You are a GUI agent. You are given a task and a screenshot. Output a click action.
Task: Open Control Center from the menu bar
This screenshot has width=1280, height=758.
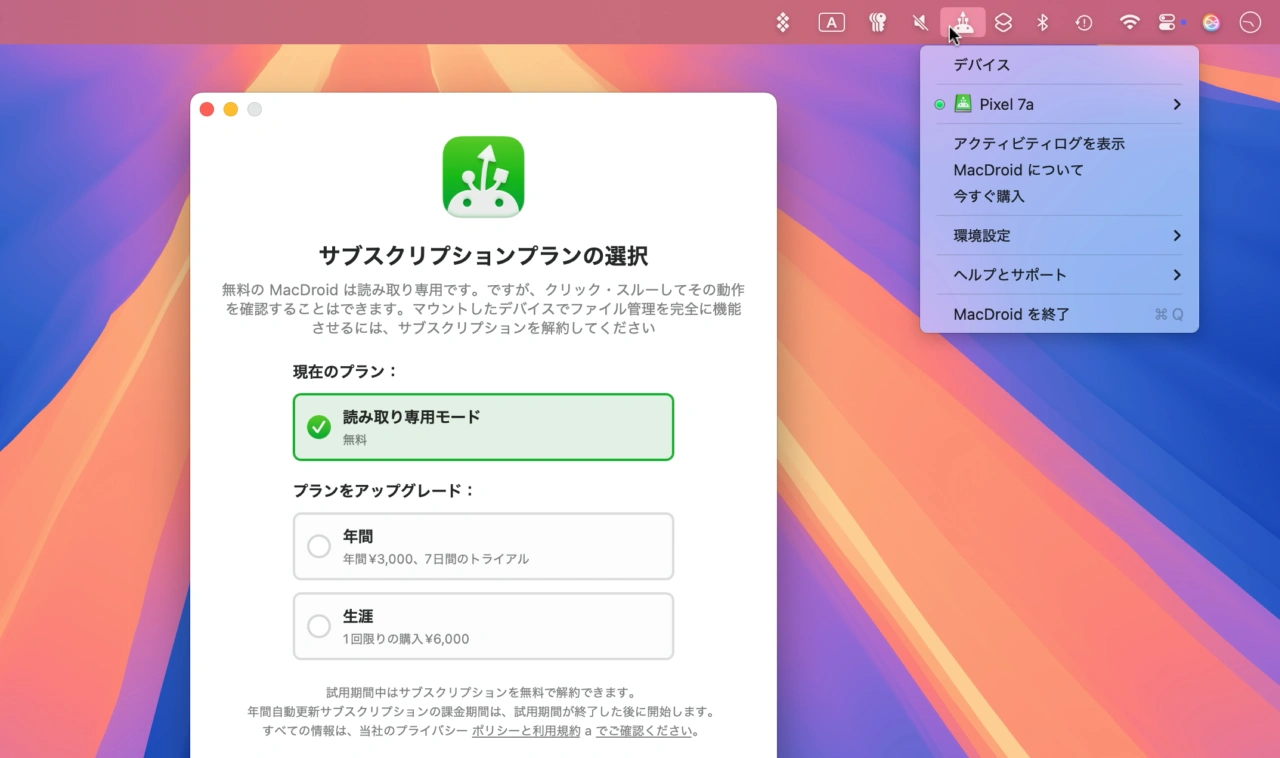pyautogui.click(x=1167, y=22)
